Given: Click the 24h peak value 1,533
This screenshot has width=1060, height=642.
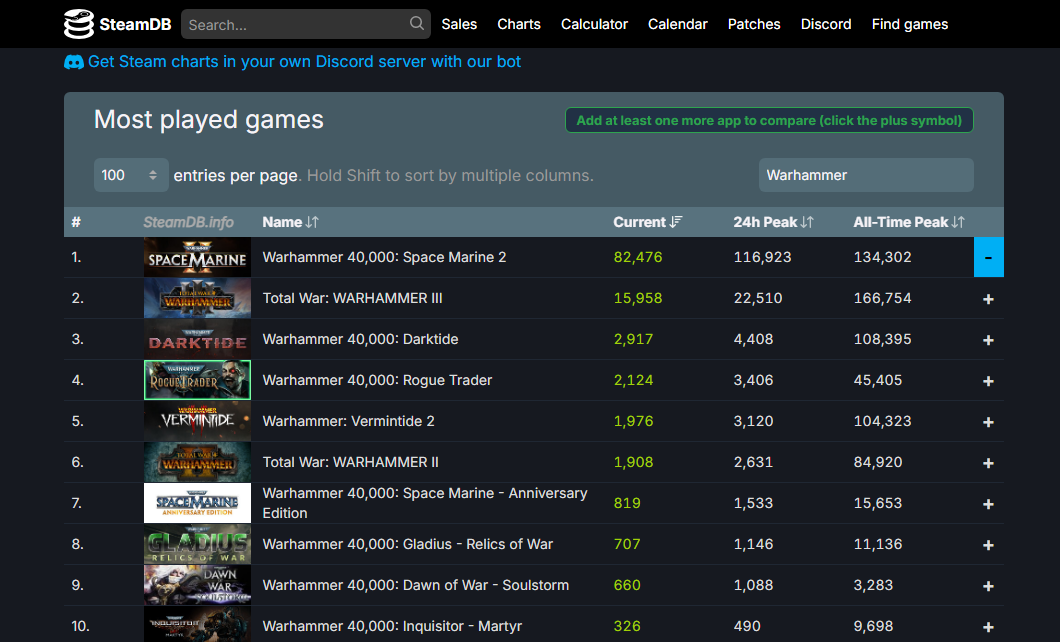Looking at the screenshot, I should click(x=753, y=503).
